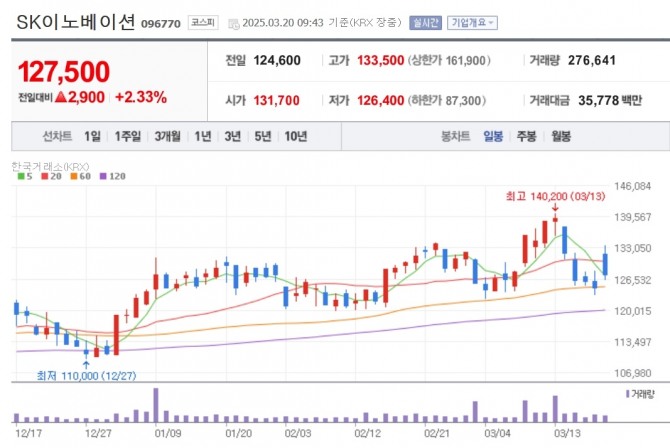The width and height of the screenshot is (670, 448).
Task: Click the red up-triangle change indicator
Action: (x=61, y=97)
